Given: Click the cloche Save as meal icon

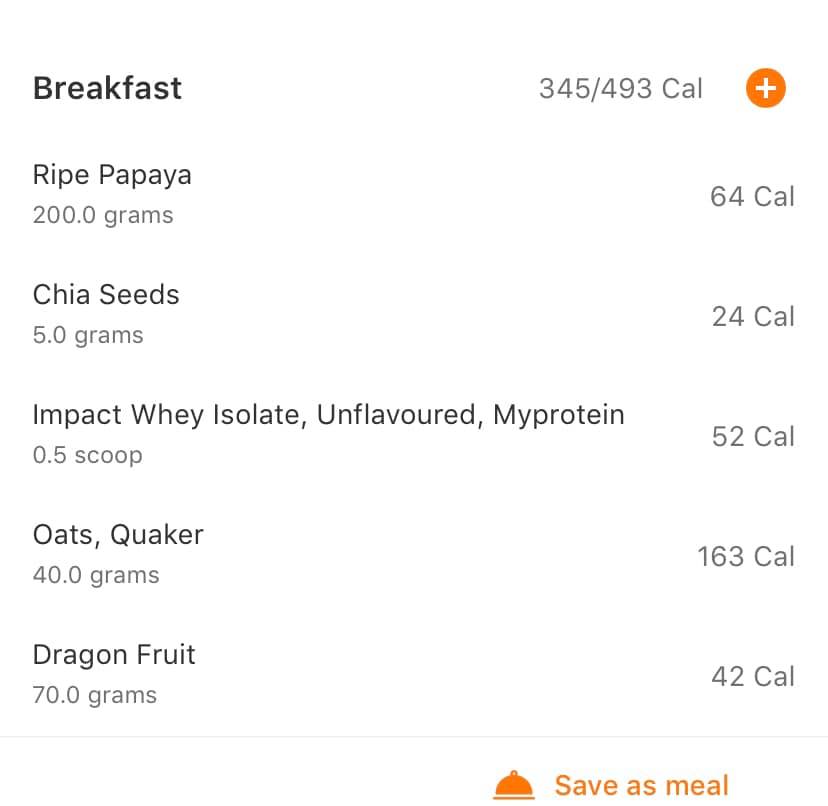Looking at the screenshot, I should click(514, 785).
